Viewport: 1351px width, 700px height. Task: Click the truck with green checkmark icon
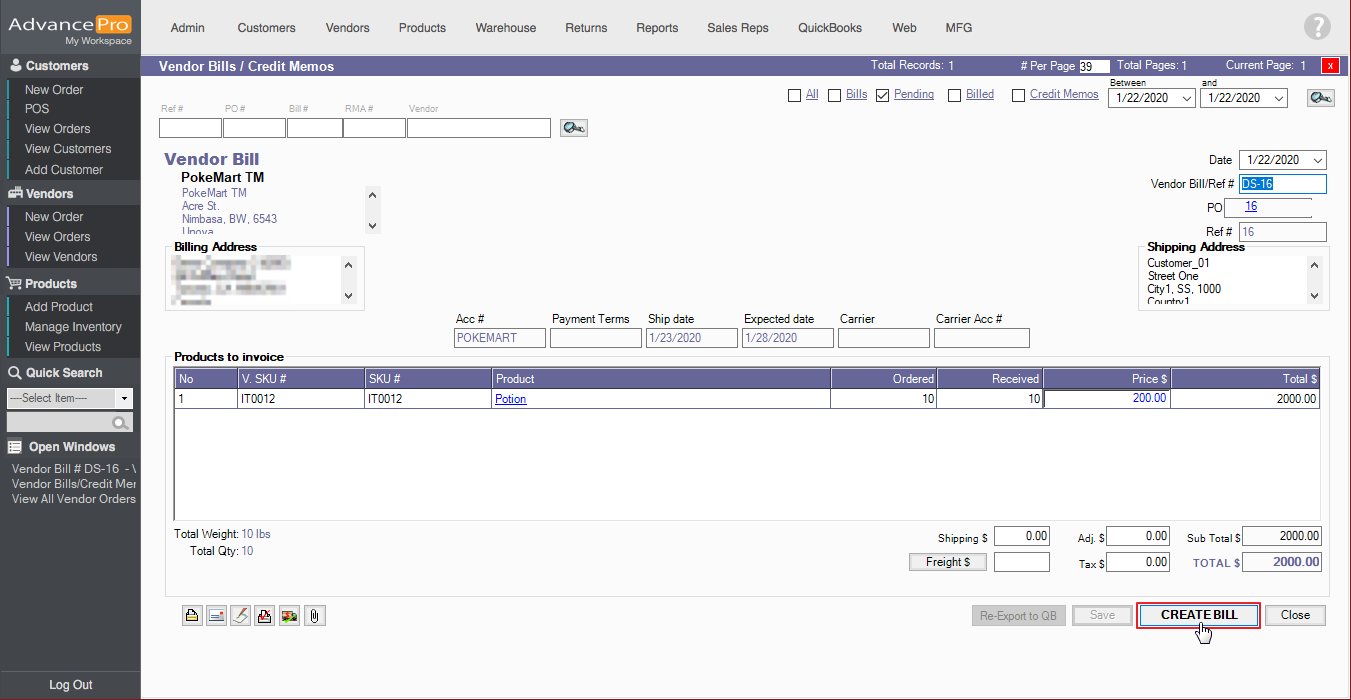(x=289, y=616)
